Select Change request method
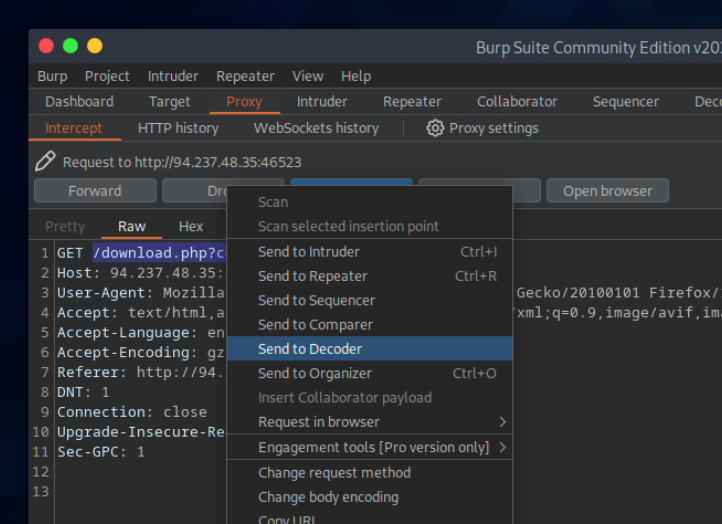Image resolution: width=722 pixels, height=524 pixels. pyautogui.click(x=334, y=472)
